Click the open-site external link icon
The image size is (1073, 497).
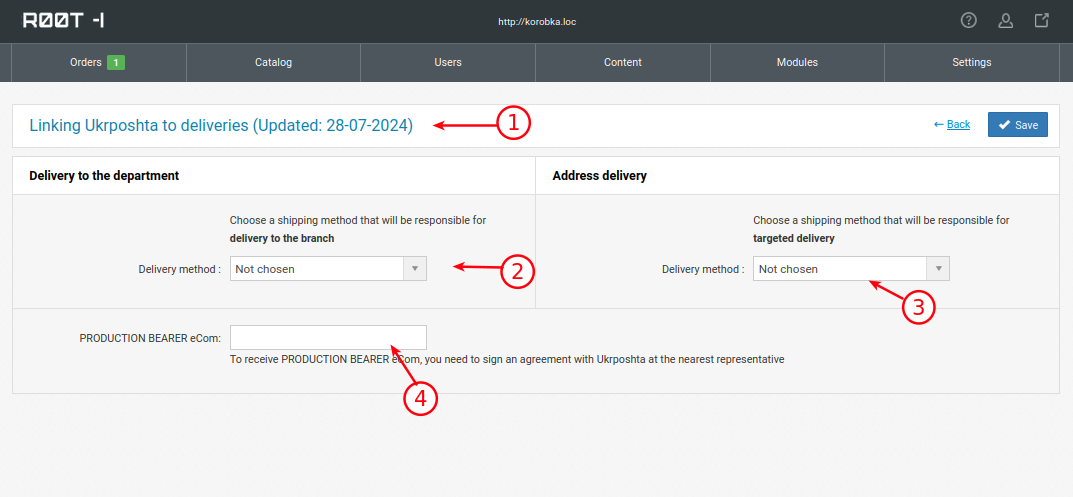tap(1042, 21)
